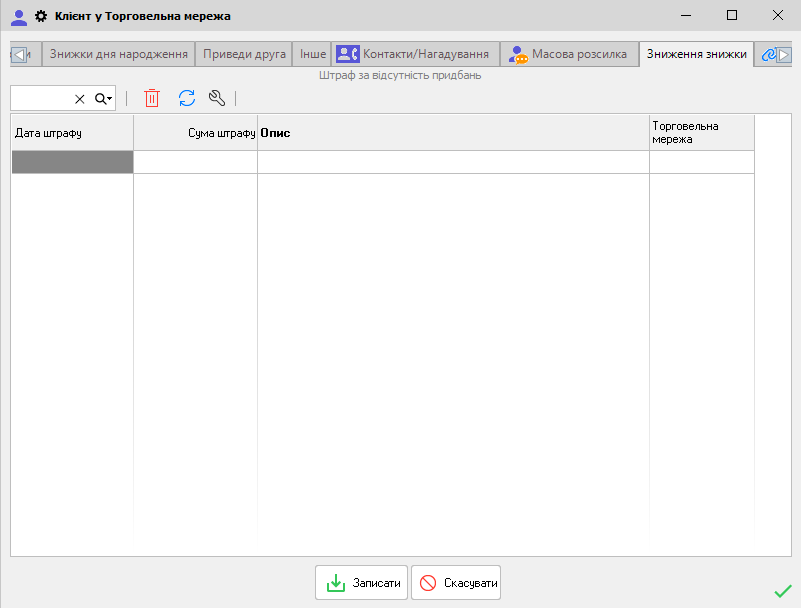801x608 pixels.
Task: Clear the search field with X
Action: pos(80,99)
